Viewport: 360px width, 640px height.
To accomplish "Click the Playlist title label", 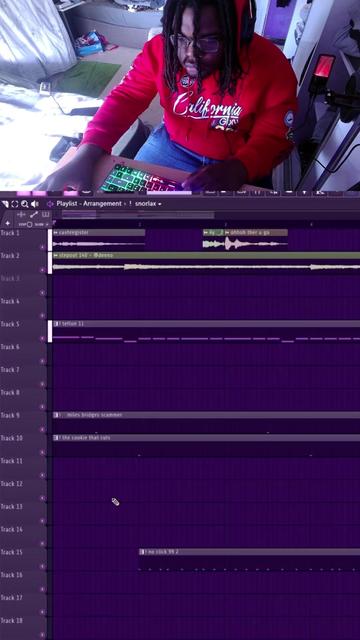I will (66, 204).
